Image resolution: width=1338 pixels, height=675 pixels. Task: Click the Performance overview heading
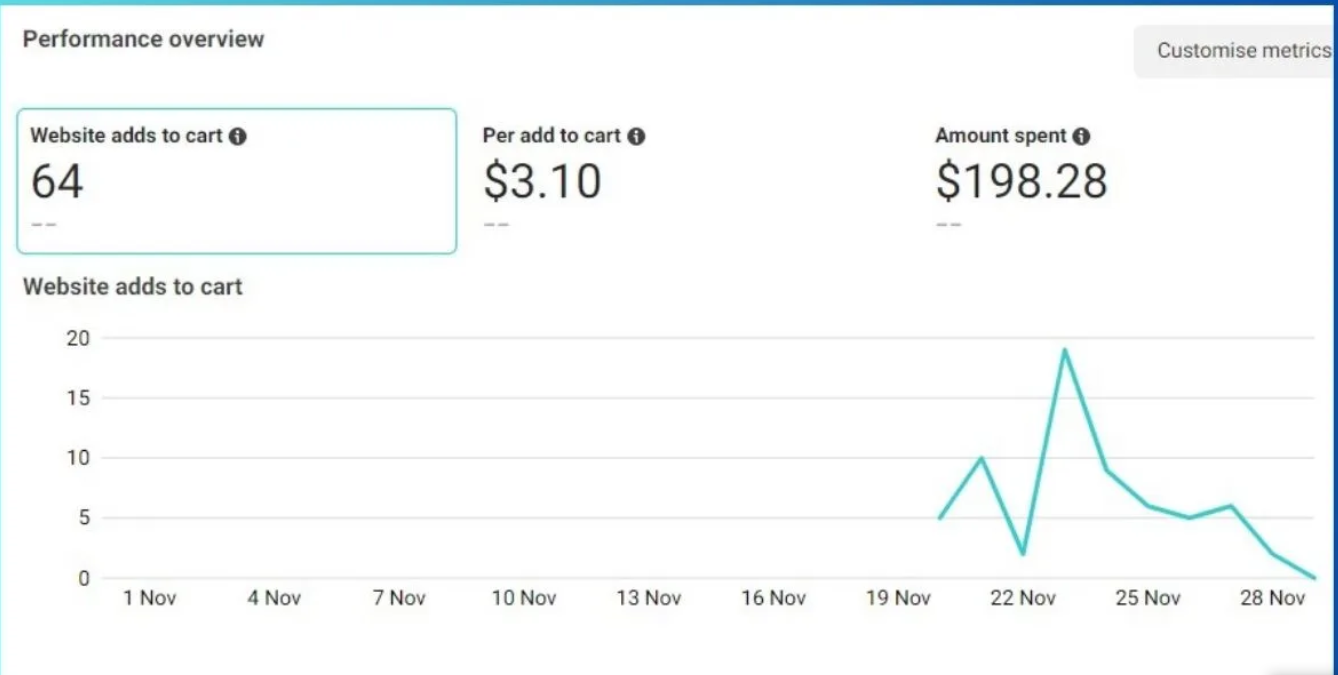point(143,39)
